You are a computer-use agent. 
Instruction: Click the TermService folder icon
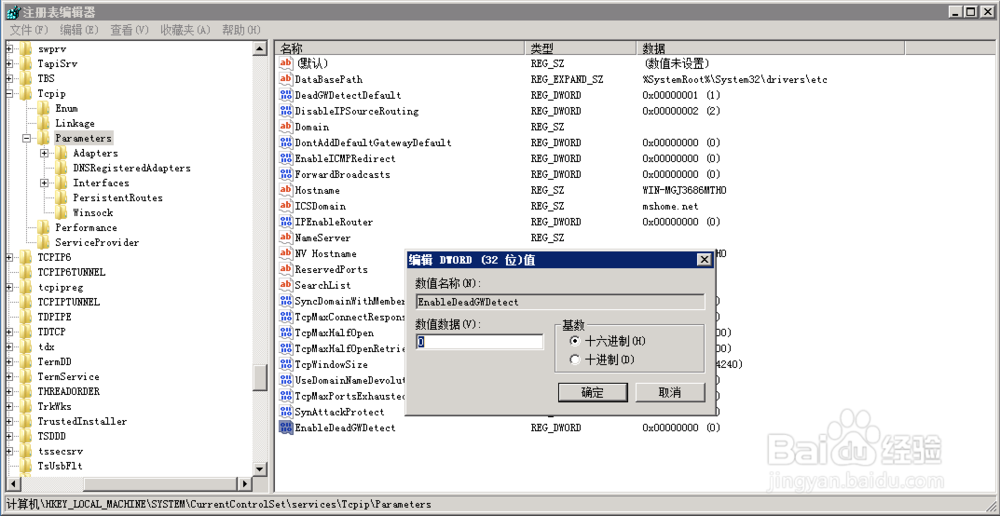pos(26,376)
